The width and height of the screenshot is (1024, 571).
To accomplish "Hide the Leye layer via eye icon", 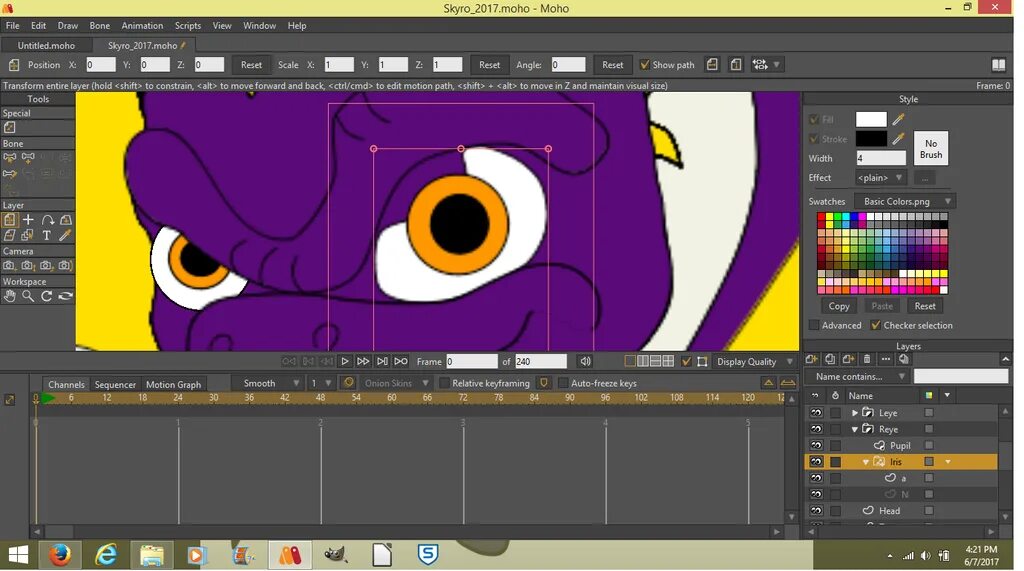I will click(816, 413).
